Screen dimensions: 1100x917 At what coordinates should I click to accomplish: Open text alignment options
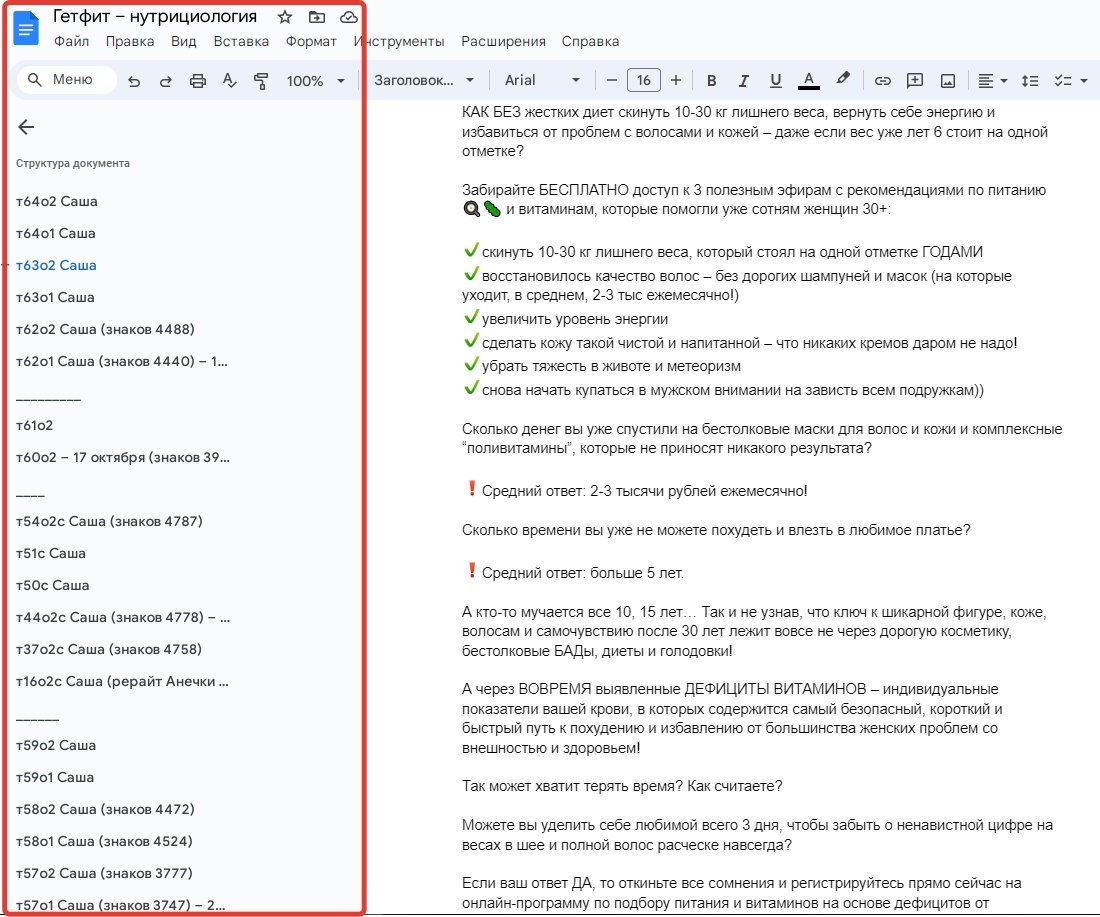pos(993,81)
